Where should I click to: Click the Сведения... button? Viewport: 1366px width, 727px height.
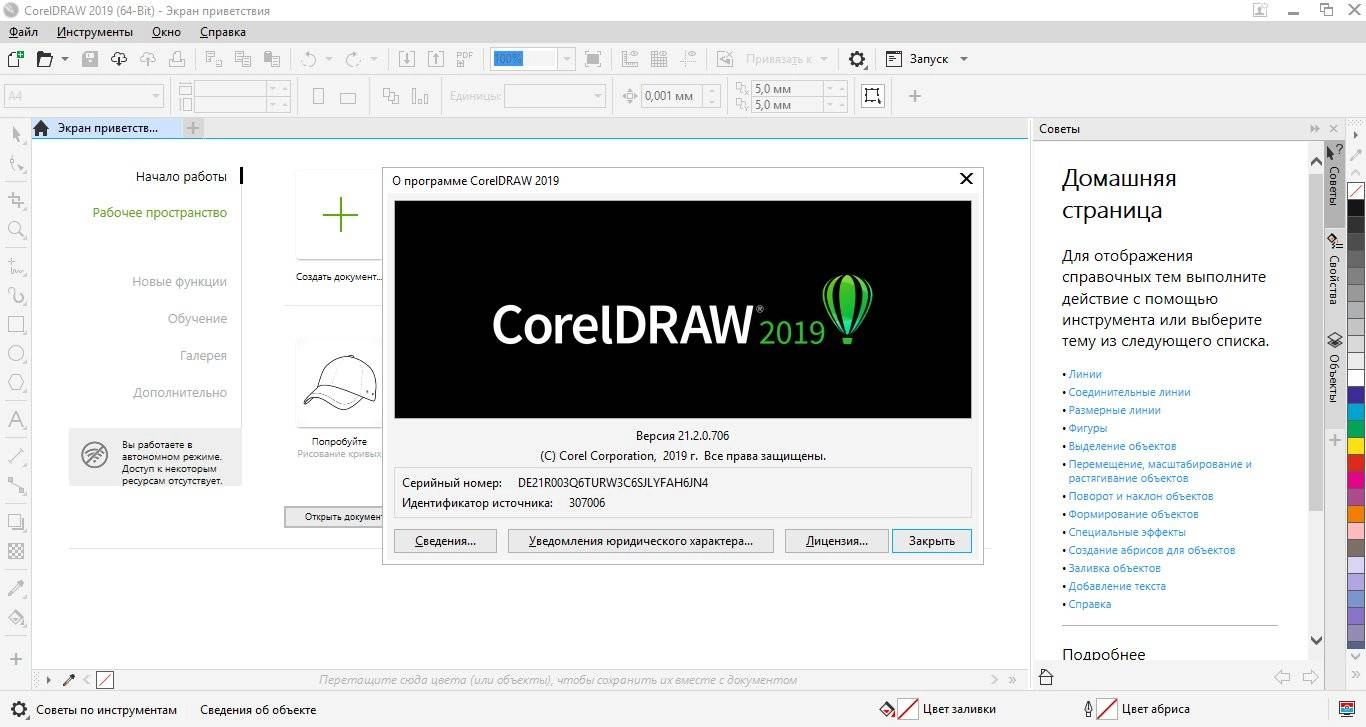[445, 541]
